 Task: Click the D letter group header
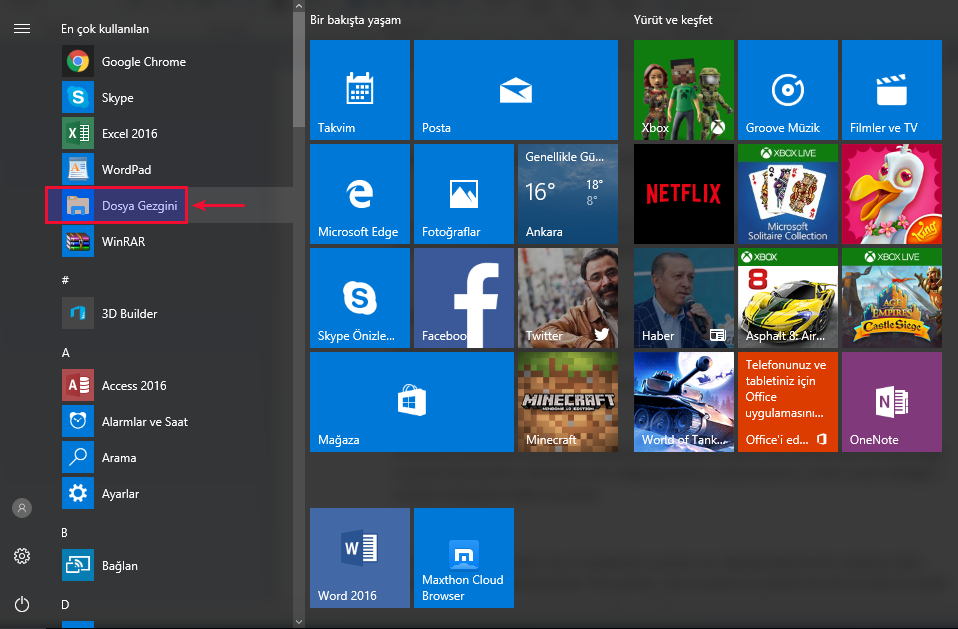click(65, 605)
